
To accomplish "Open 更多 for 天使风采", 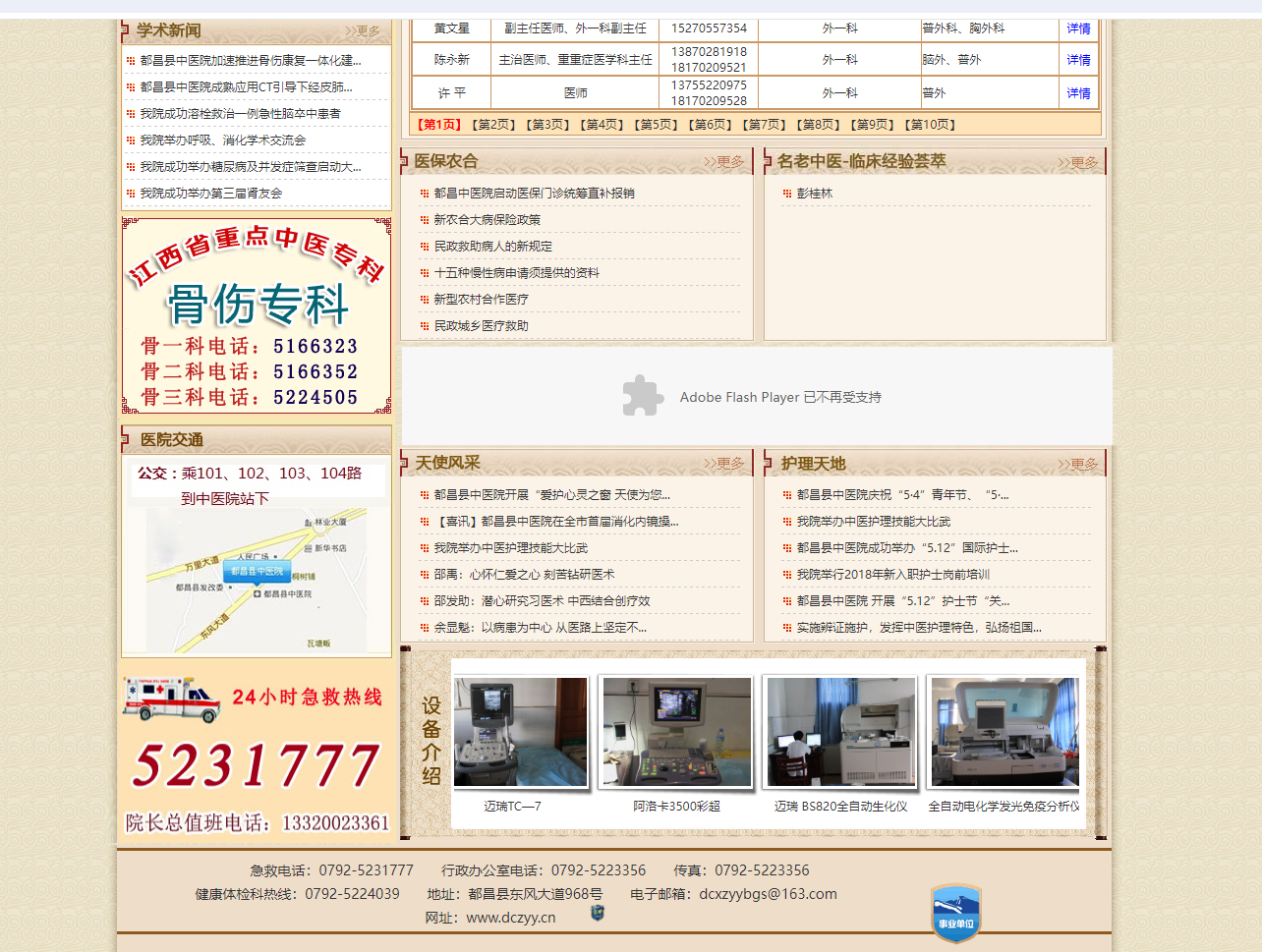I will pos(723,464).
